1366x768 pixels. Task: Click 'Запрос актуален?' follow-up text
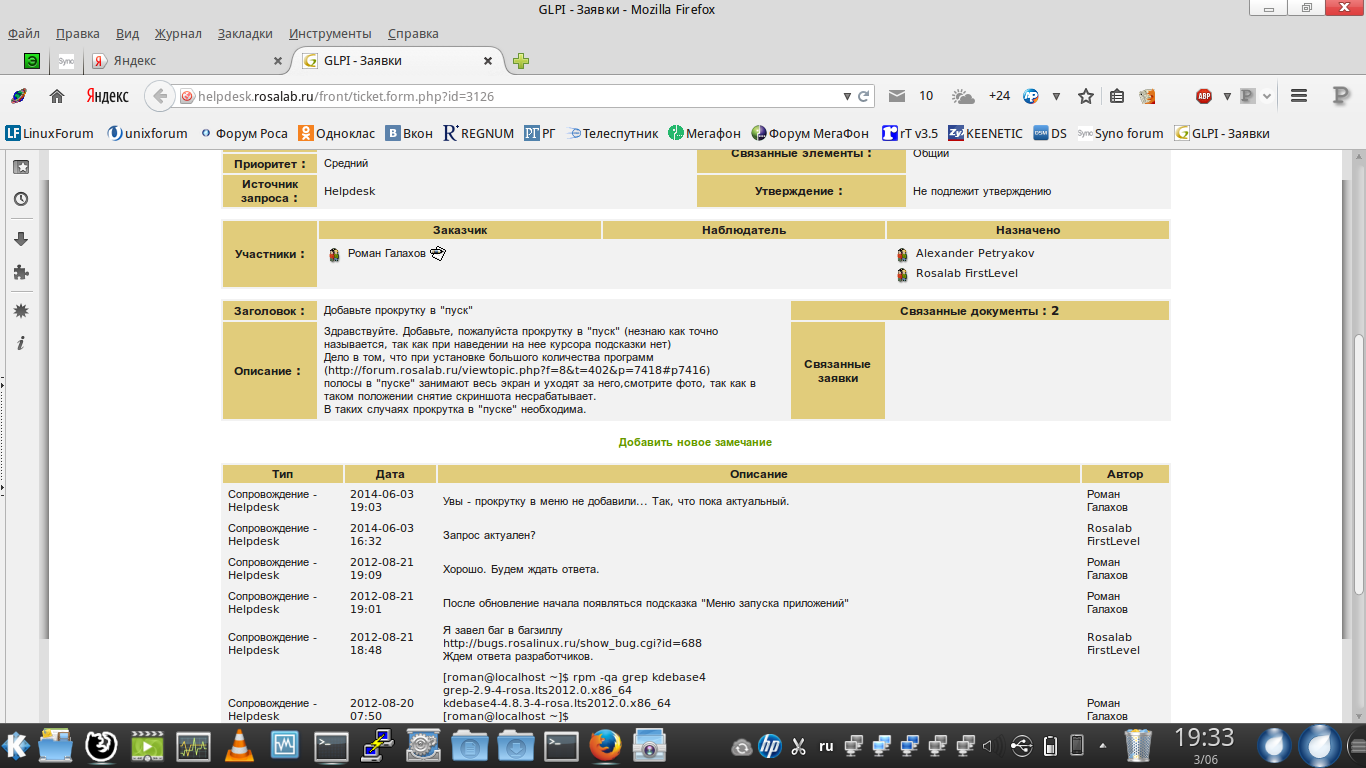click(x=489, y=535)
